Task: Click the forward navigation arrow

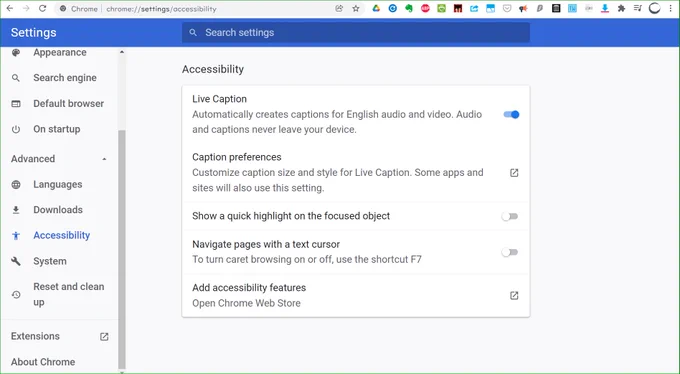Action: 26,8
